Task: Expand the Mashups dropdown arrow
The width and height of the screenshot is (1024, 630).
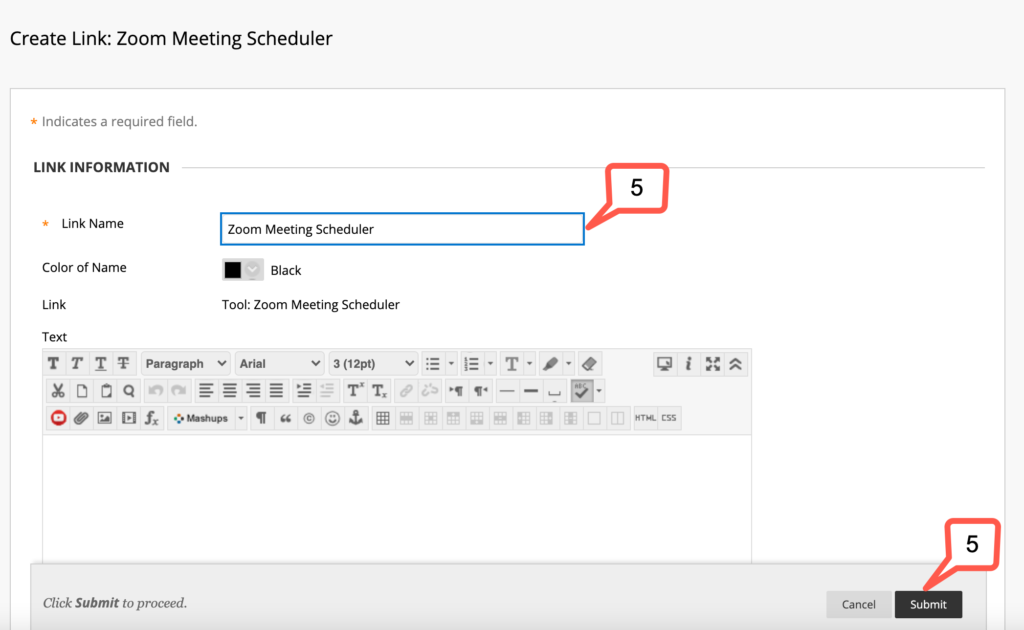Action: pos(241,418)
